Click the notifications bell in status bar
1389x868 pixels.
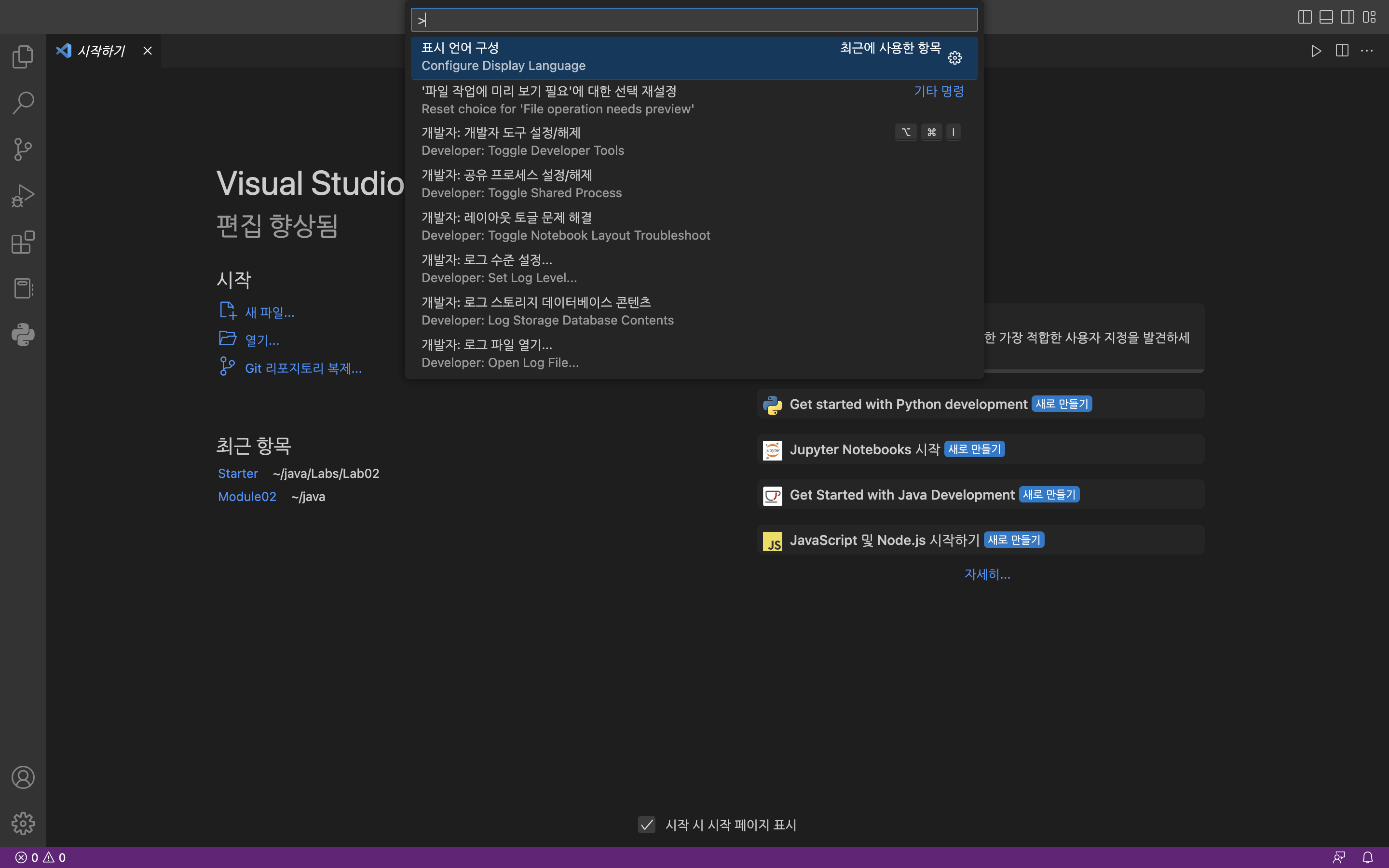click(x=1368, y=857)
